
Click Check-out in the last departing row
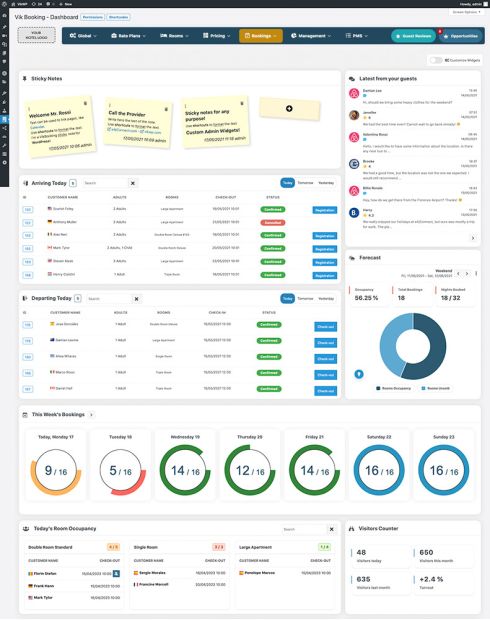[326, 391]
